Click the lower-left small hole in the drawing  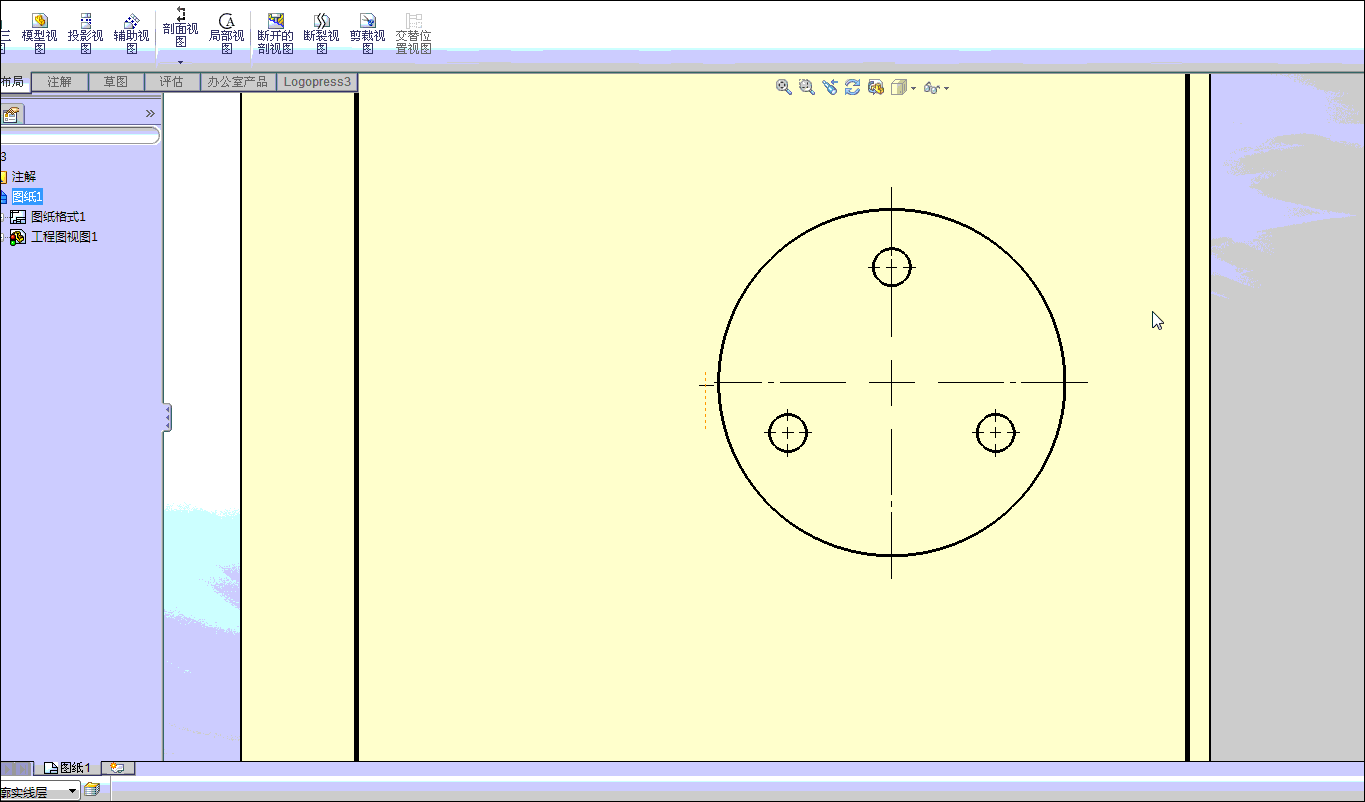coord(788,433)
